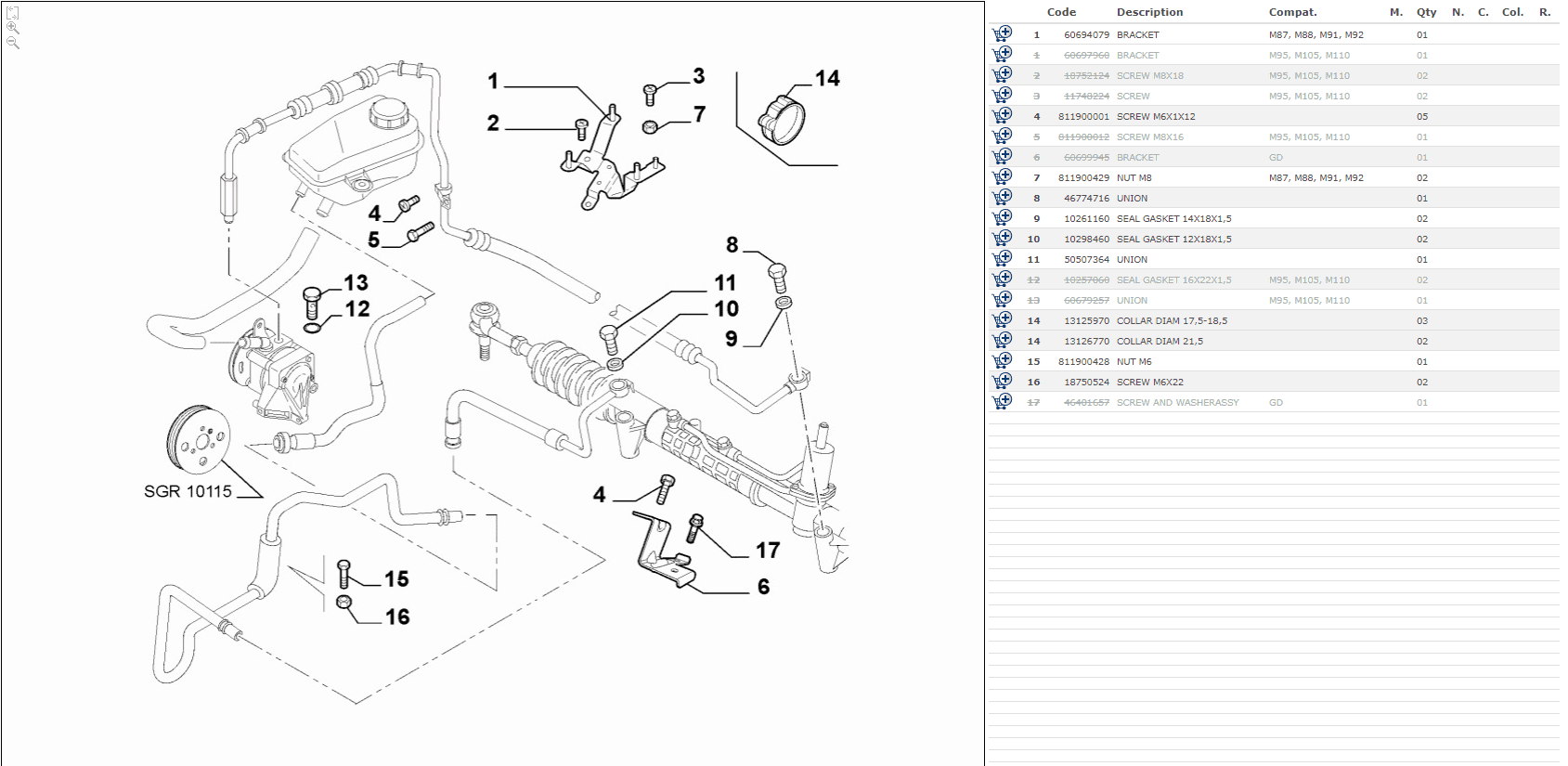The height and width of the screenshot is (766, 1568).
Task: Add struck-out bracket 60697960 to cart
Action: click(x=1003, y=55)
